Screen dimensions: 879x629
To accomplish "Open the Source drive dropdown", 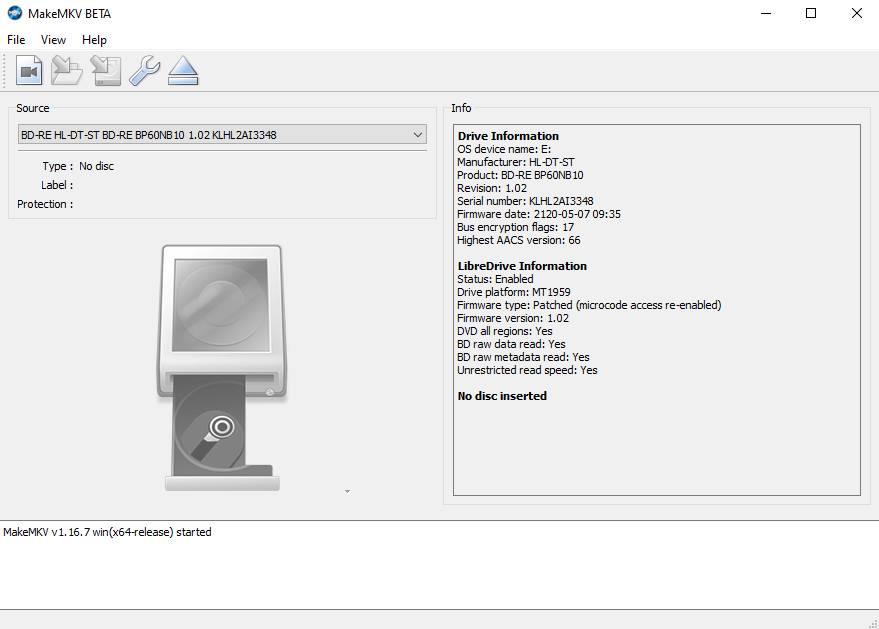I will click(x=223, y=135).
